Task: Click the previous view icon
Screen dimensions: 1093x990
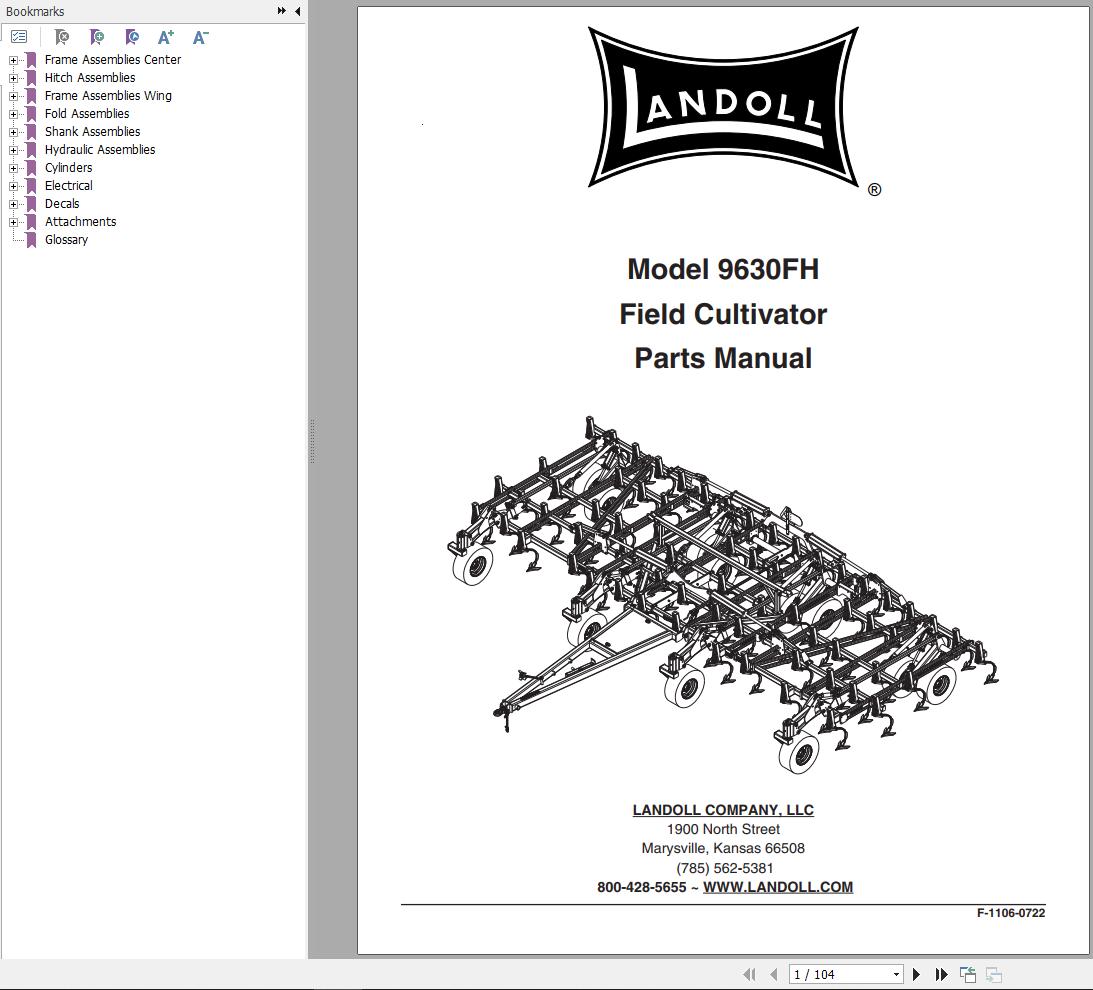Action: [967, 973]
